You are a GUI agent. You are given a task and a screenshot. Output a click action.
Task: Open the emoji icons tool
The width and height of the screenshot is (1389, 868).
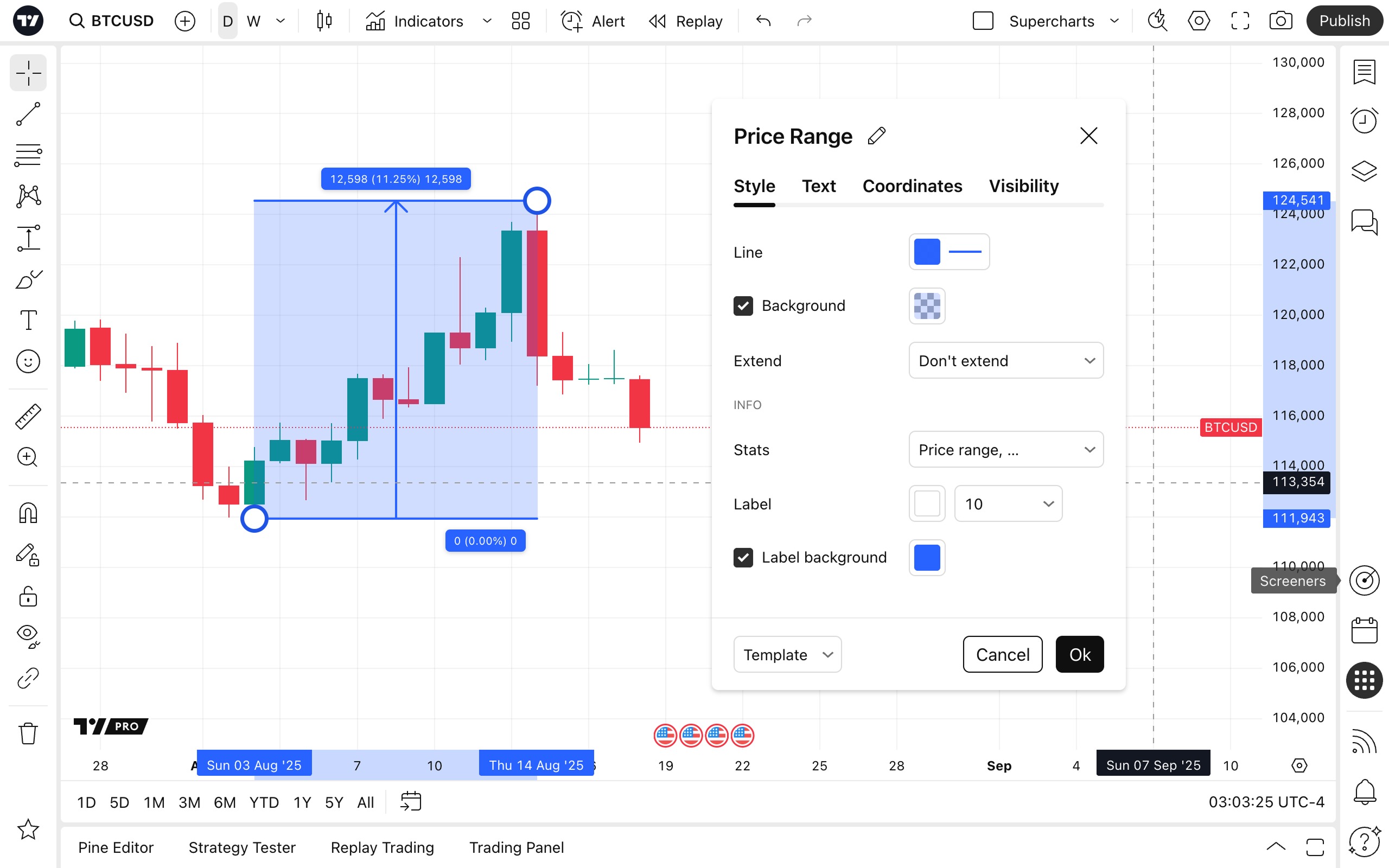28,362
